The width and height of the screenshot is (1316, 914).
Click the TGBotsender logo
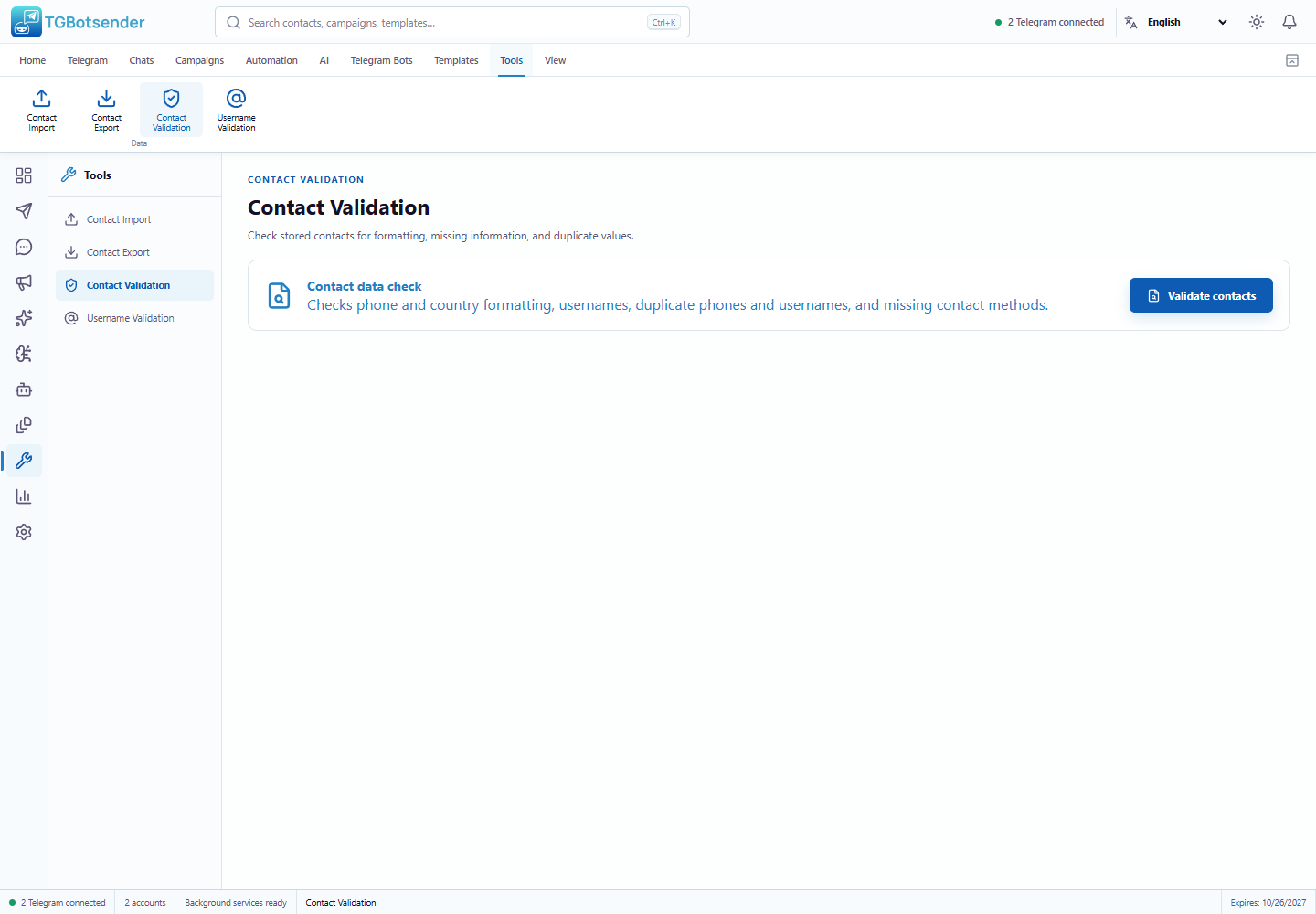coord(79,22)
